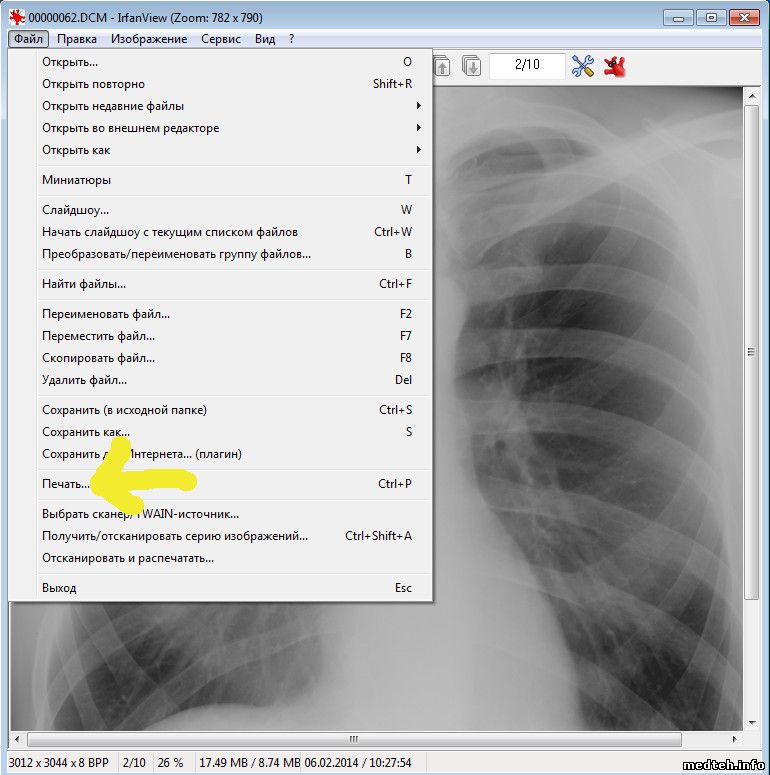Open the 'Изображение' menu

pyautogui.click(x=149, y=39)
